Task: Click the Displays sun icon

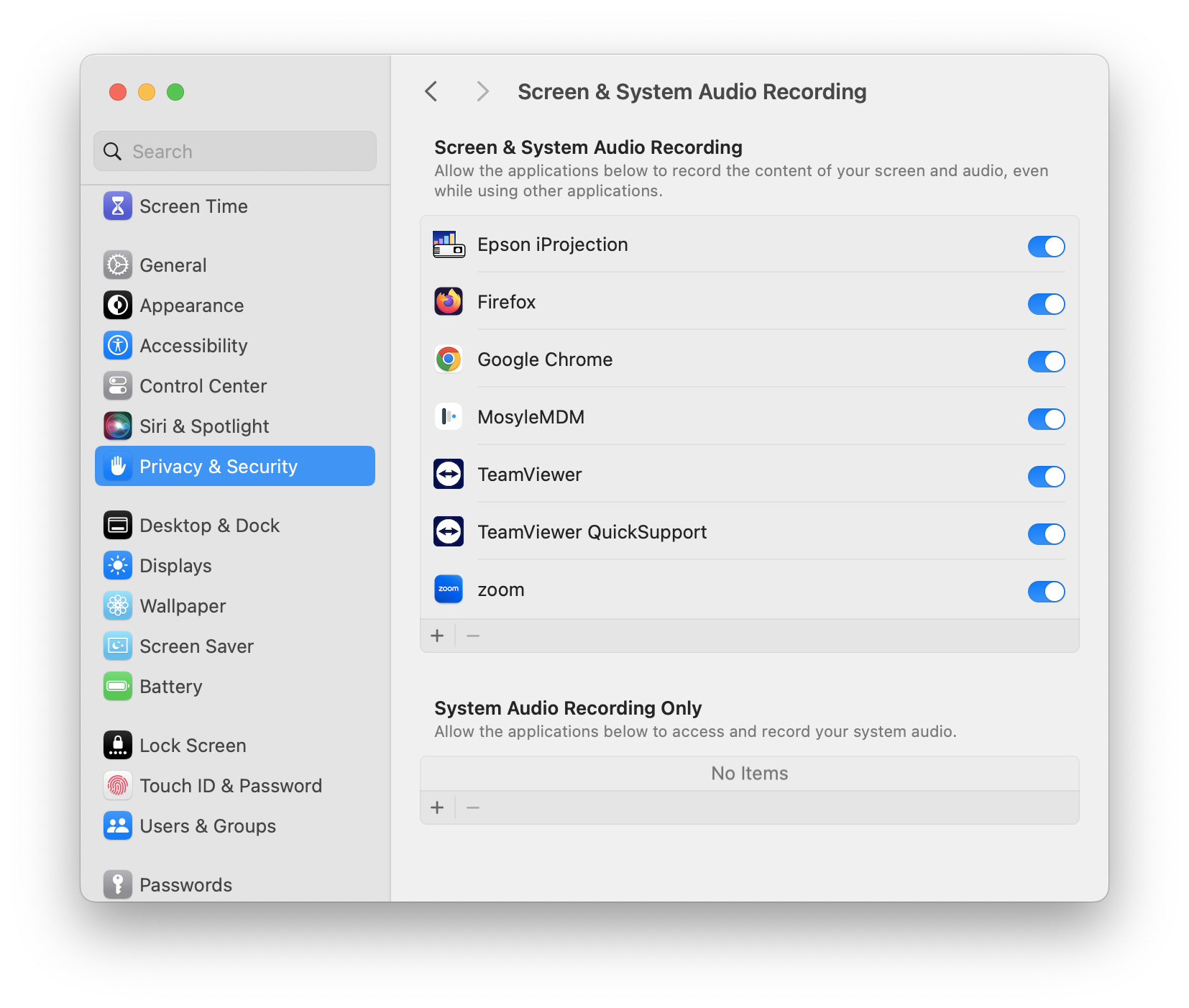Action: 118,566
